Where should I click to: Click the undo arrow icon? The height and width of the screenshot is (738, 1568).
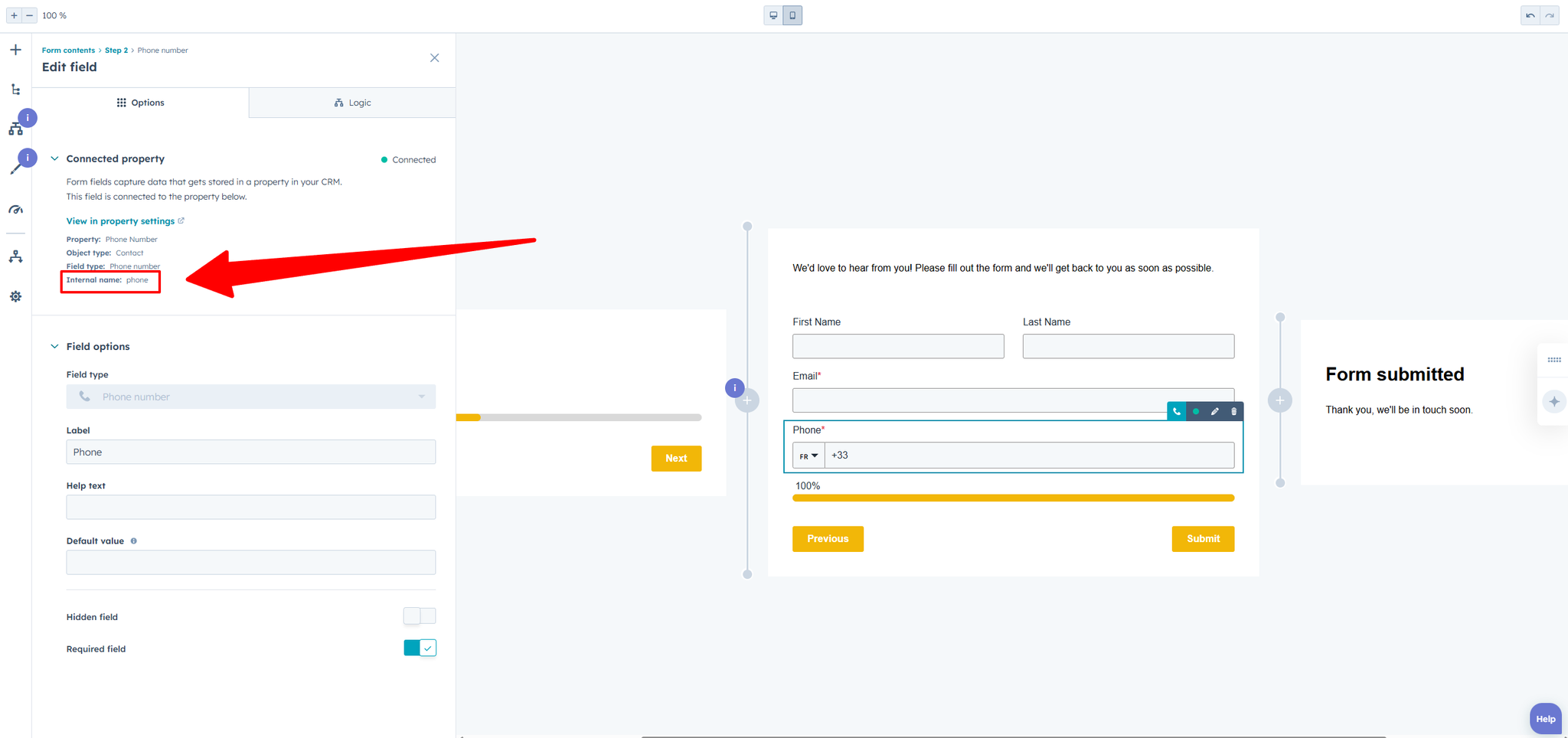1530,15
